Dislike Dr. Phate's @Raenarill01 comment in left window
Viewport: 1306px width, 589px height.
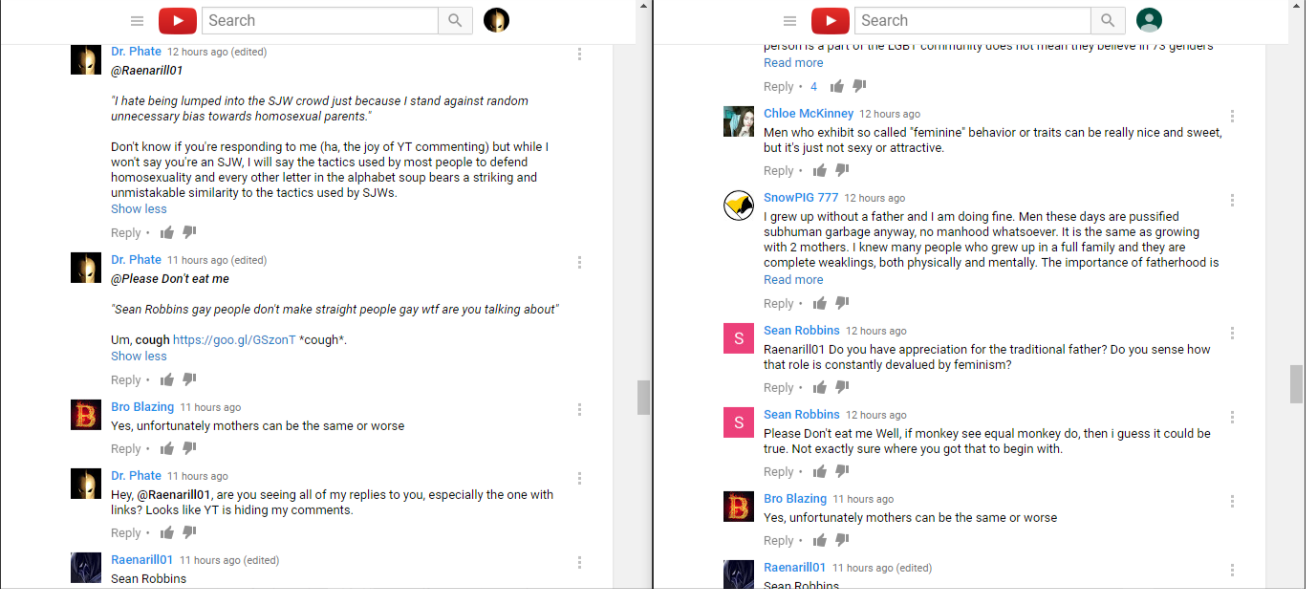click(x=189, y=233)
